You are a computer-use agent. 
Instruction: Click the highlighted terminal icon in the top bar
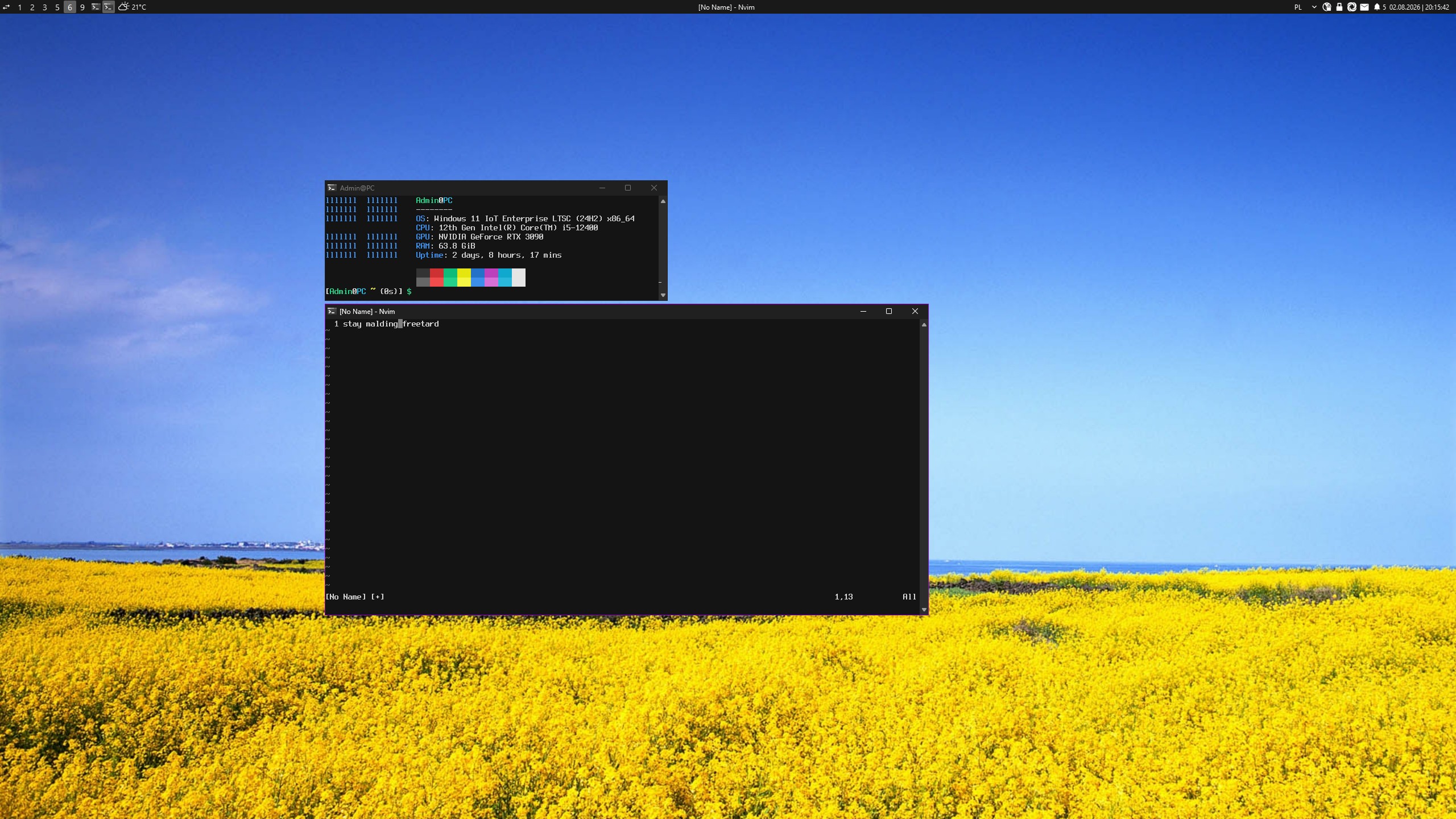[x=108, y=7]
